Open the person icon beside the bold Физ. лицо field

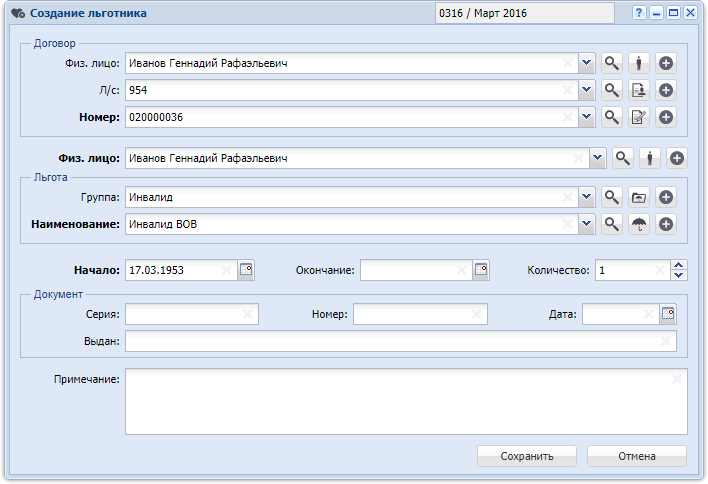(x=650, y=158)
